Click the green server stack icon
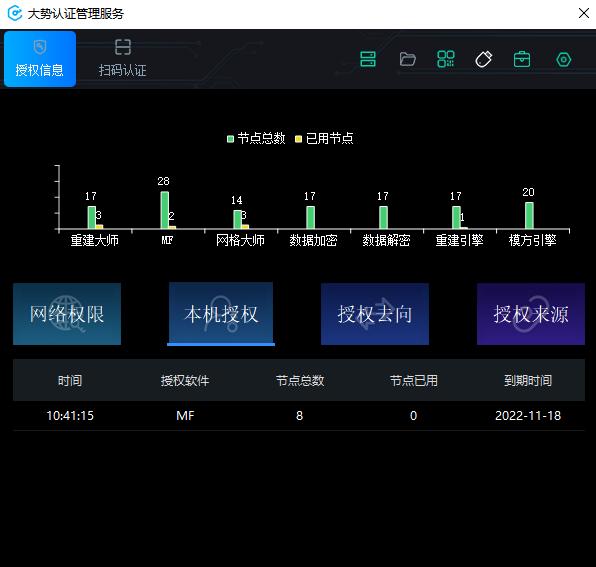 [x=368, y=59]
